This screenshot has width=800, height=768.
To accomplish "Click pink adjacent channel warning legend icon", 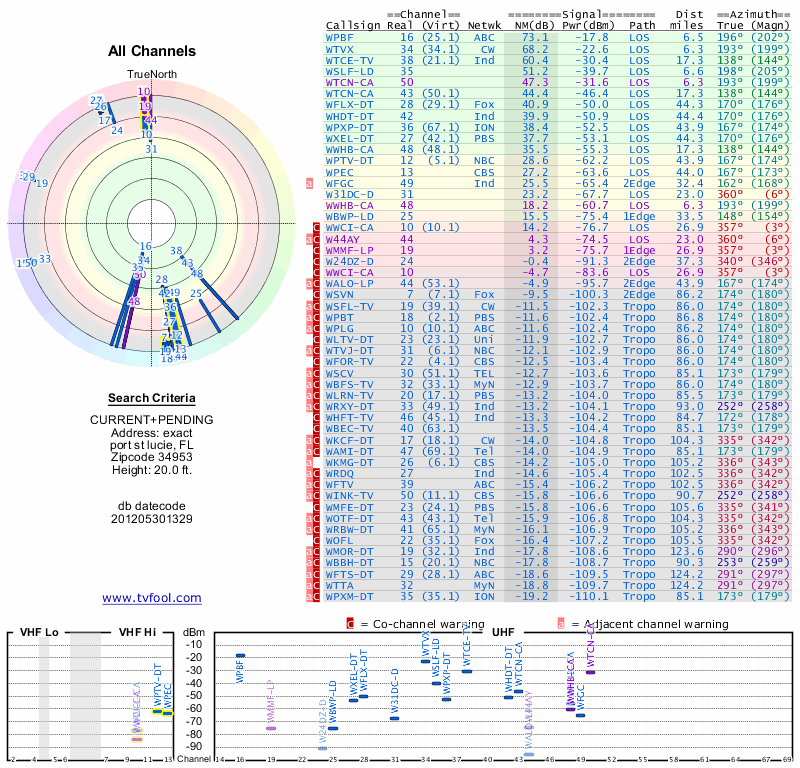I will click(x=561, y=623).
